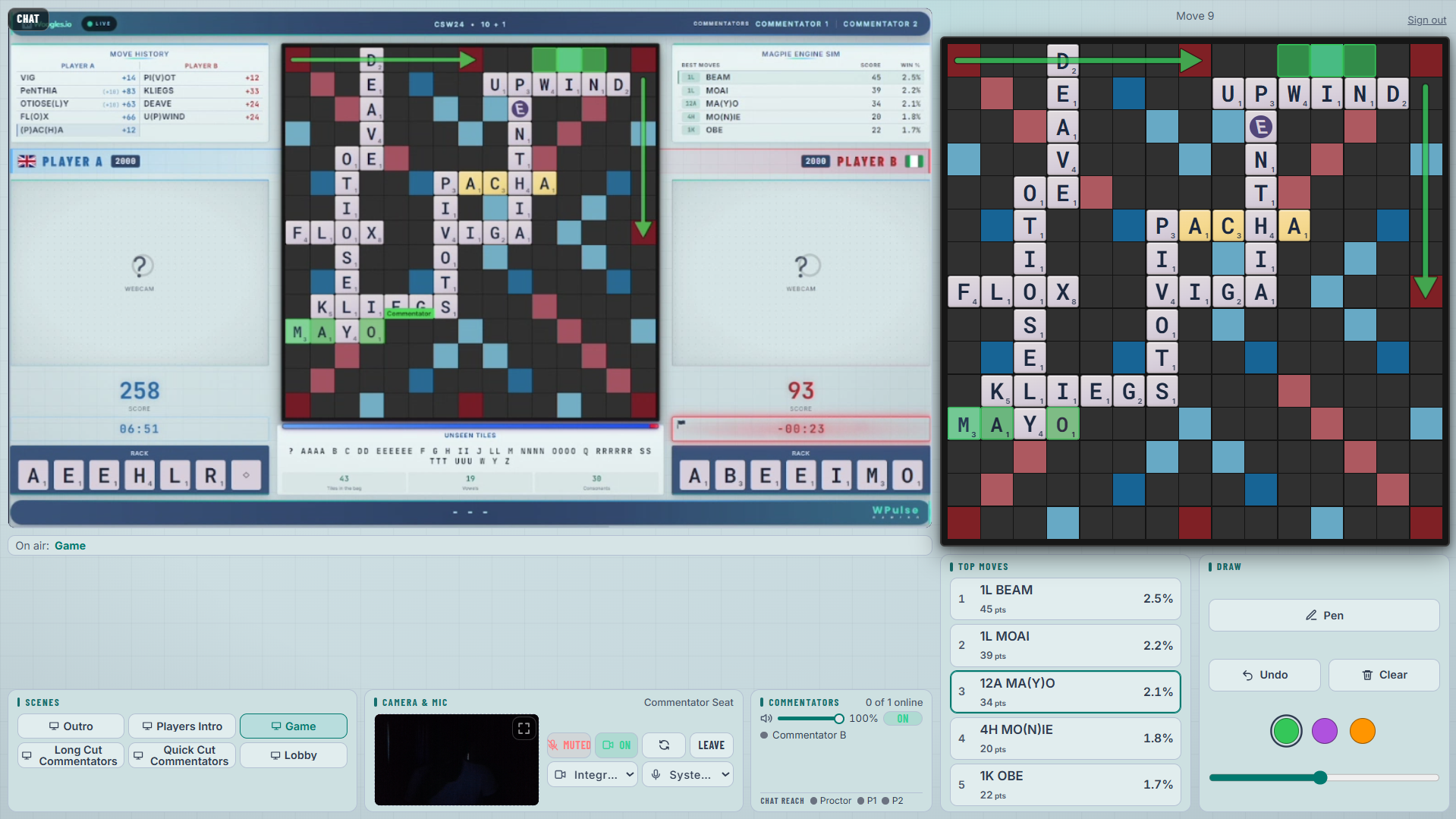Select top move 1L MOAI
The height and width of the screenshot is (819, 1456).
pyautogui.click(x=1065, y=645)
